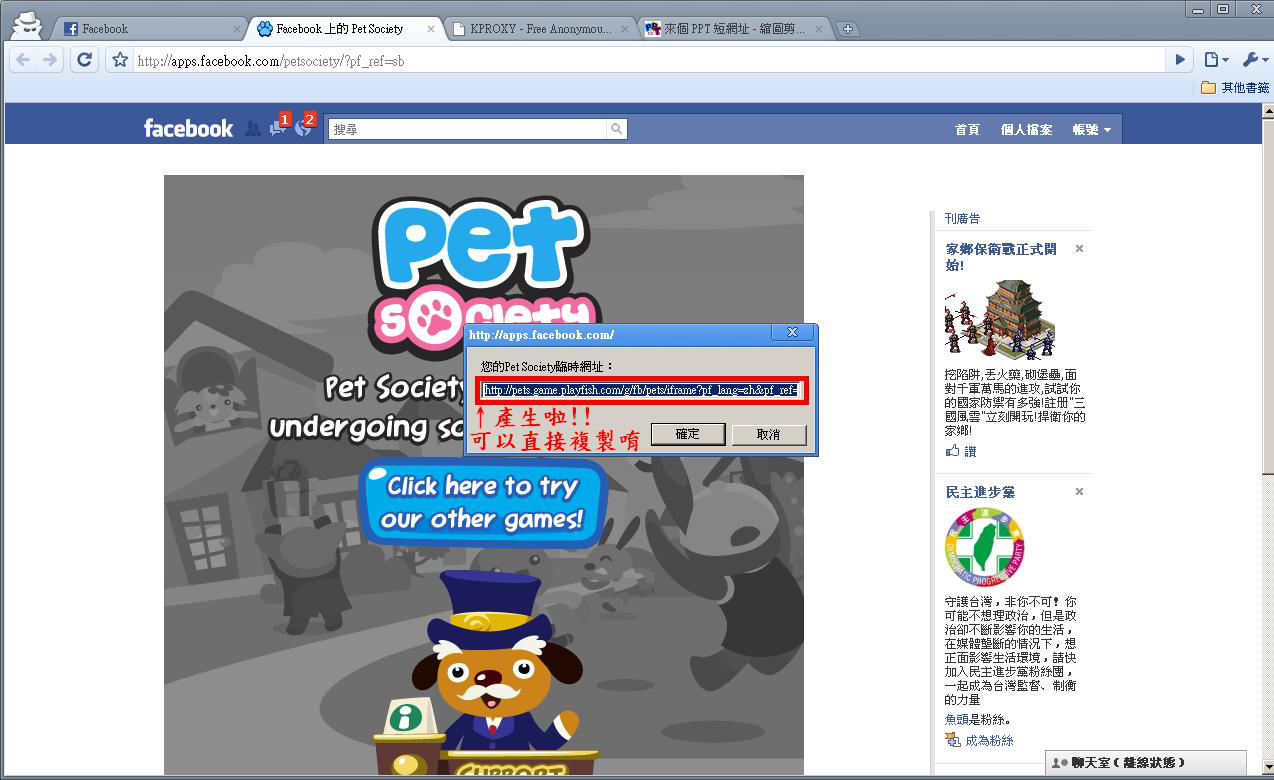Open Facebook friend requests icon
Viewport: 1274px width, 780px height.
click(252, 128)
